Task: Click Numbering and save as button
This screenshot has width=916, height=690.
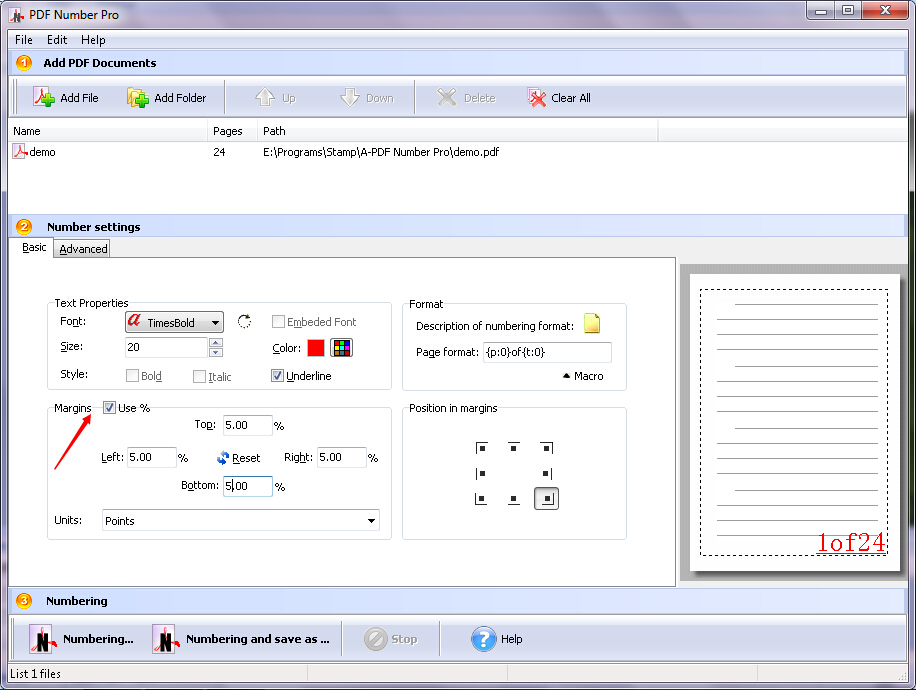Action: pos(241,639)
